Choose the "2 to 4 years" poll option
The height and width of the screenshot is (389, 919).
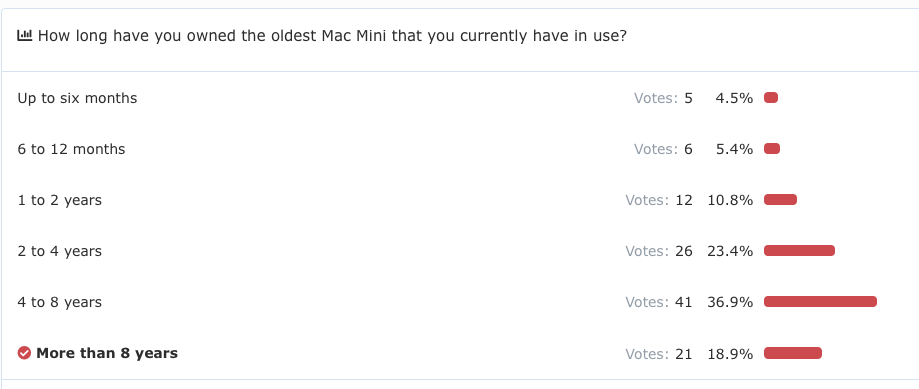[x=60, y=251]
